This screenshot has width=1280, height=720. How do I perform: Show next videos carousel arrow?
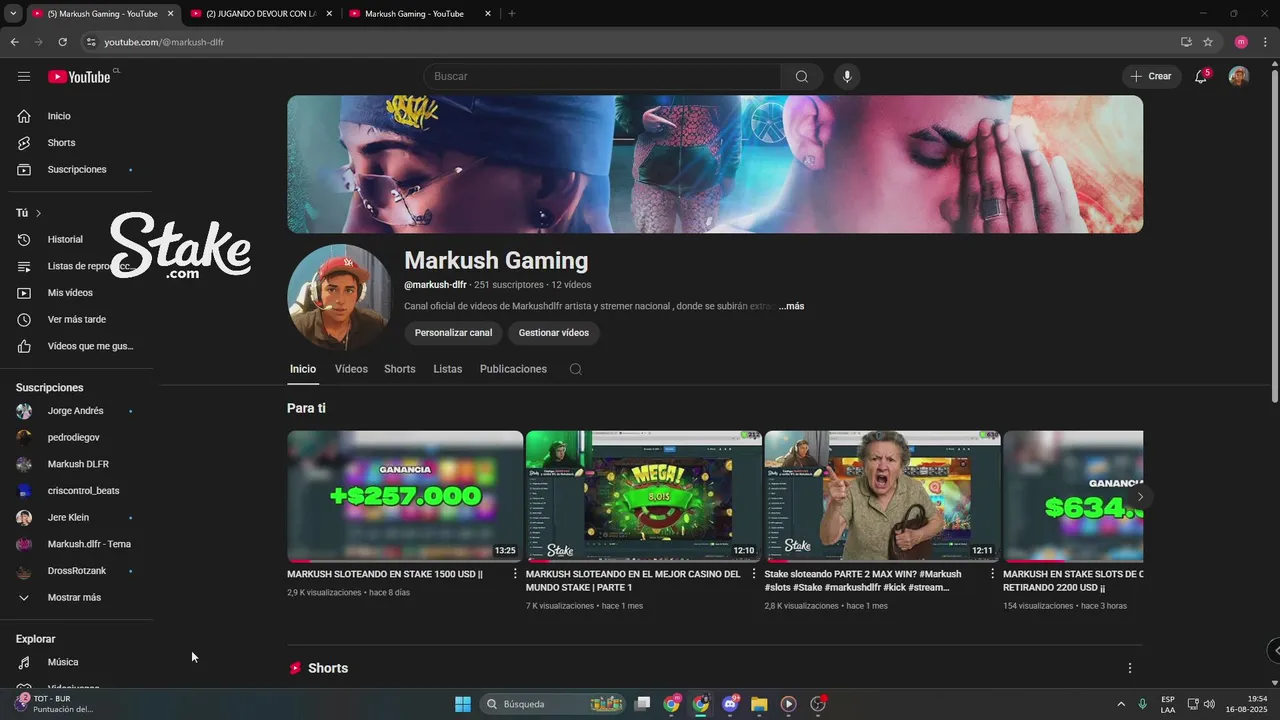(x=1139, y=497)
